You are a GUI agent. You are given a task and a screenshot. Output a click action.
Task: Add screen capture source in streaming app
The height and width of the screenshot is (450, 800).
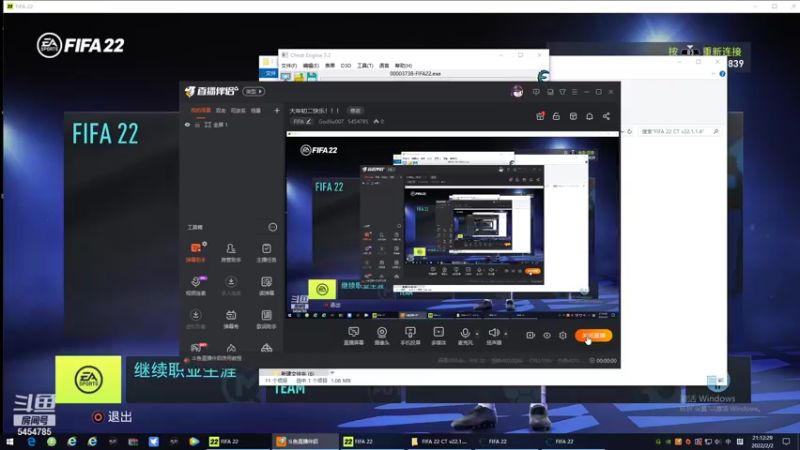point(354,336)
